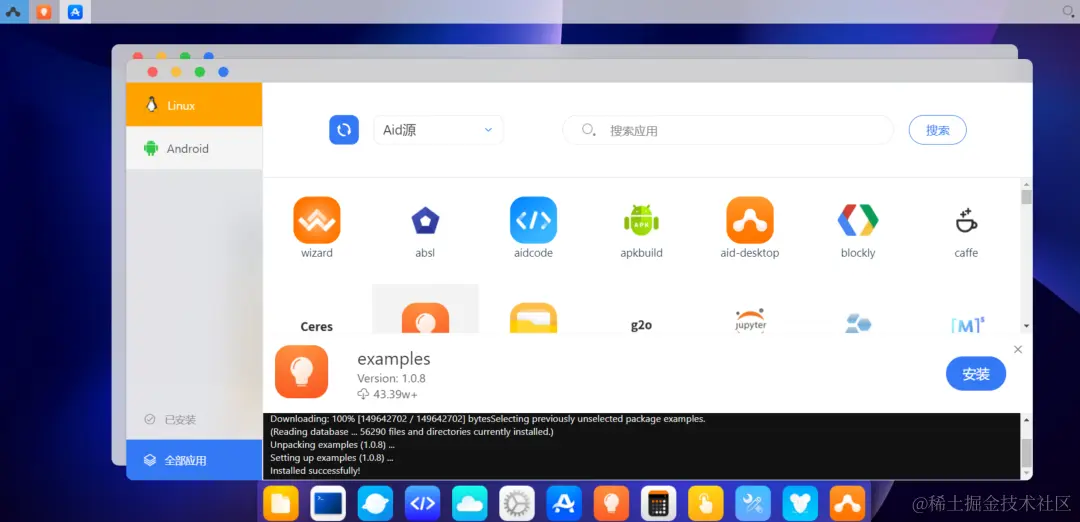Image resolution: width=1080 pixels, height=522 pixels.
Task: Click the 'Version: 1.0.8' text
Action: pos(391,378)
